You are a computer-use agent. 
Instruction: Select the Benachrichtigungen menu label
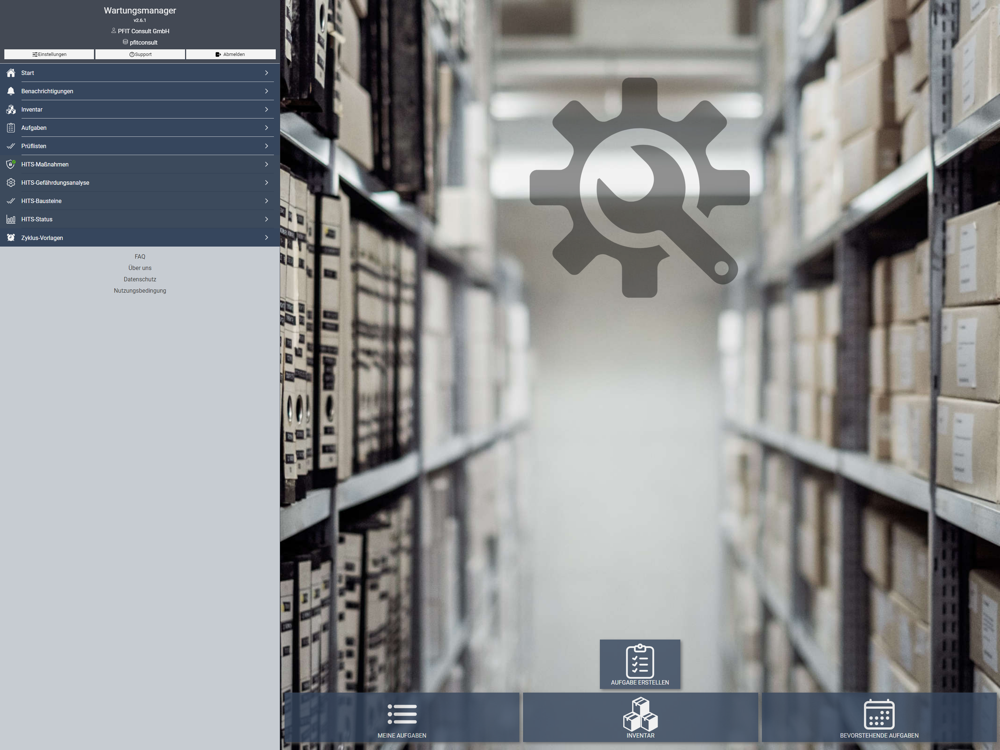point(47,91)
